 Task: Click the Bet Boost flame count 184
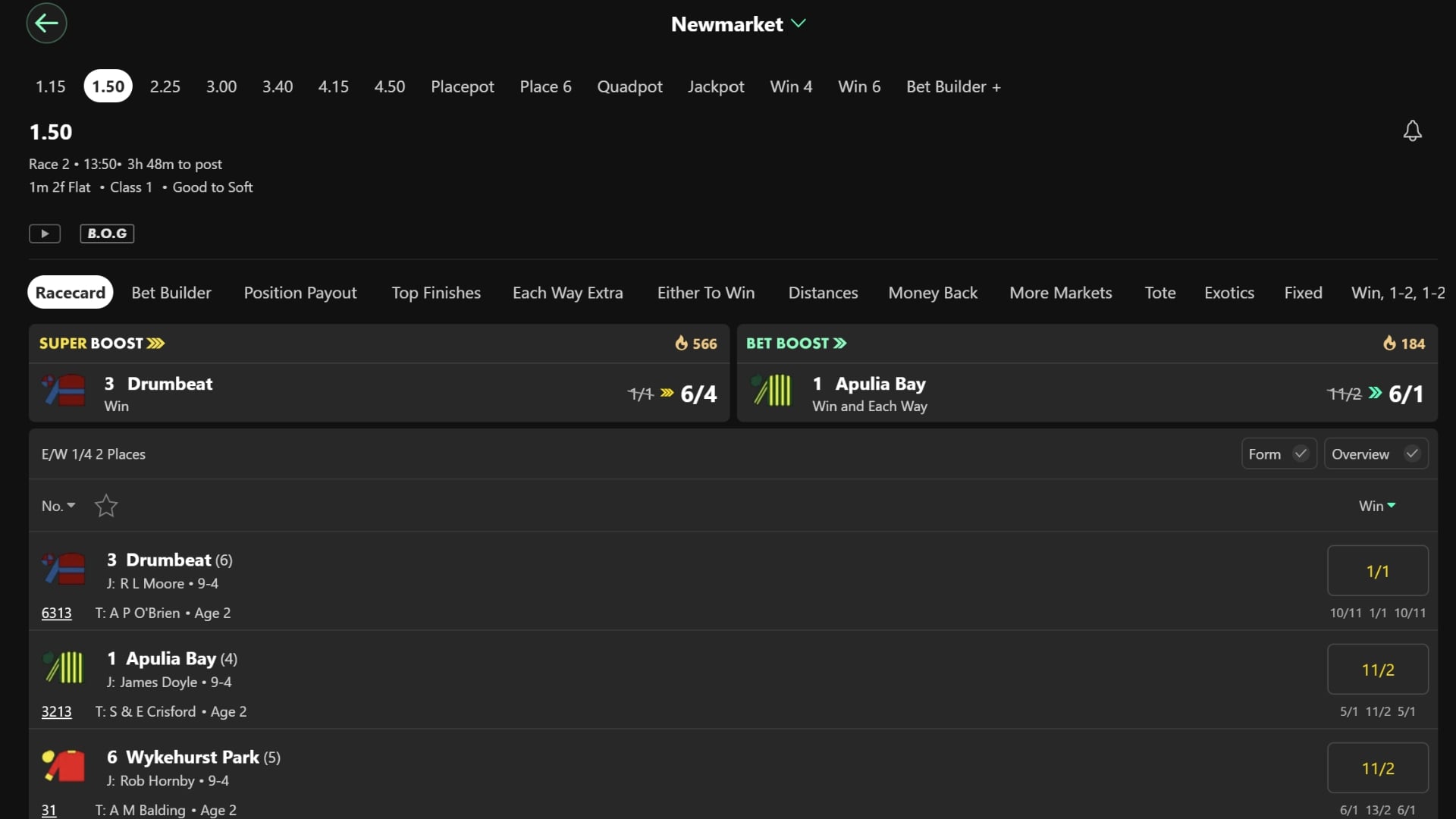tap(1404, 344)
